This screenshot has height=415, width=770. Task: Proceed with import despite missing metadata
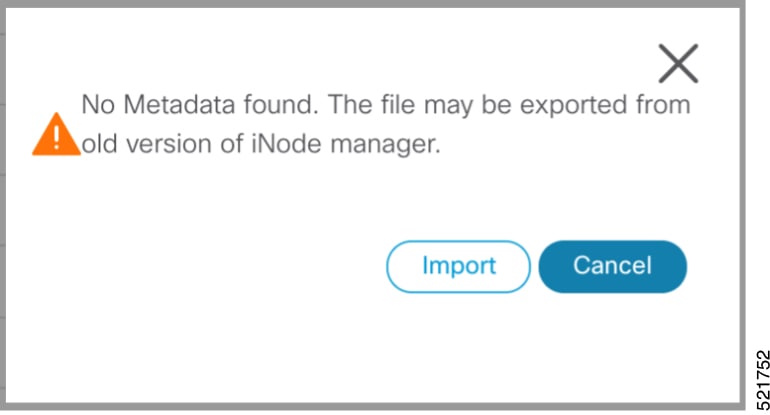pos(458,267)
